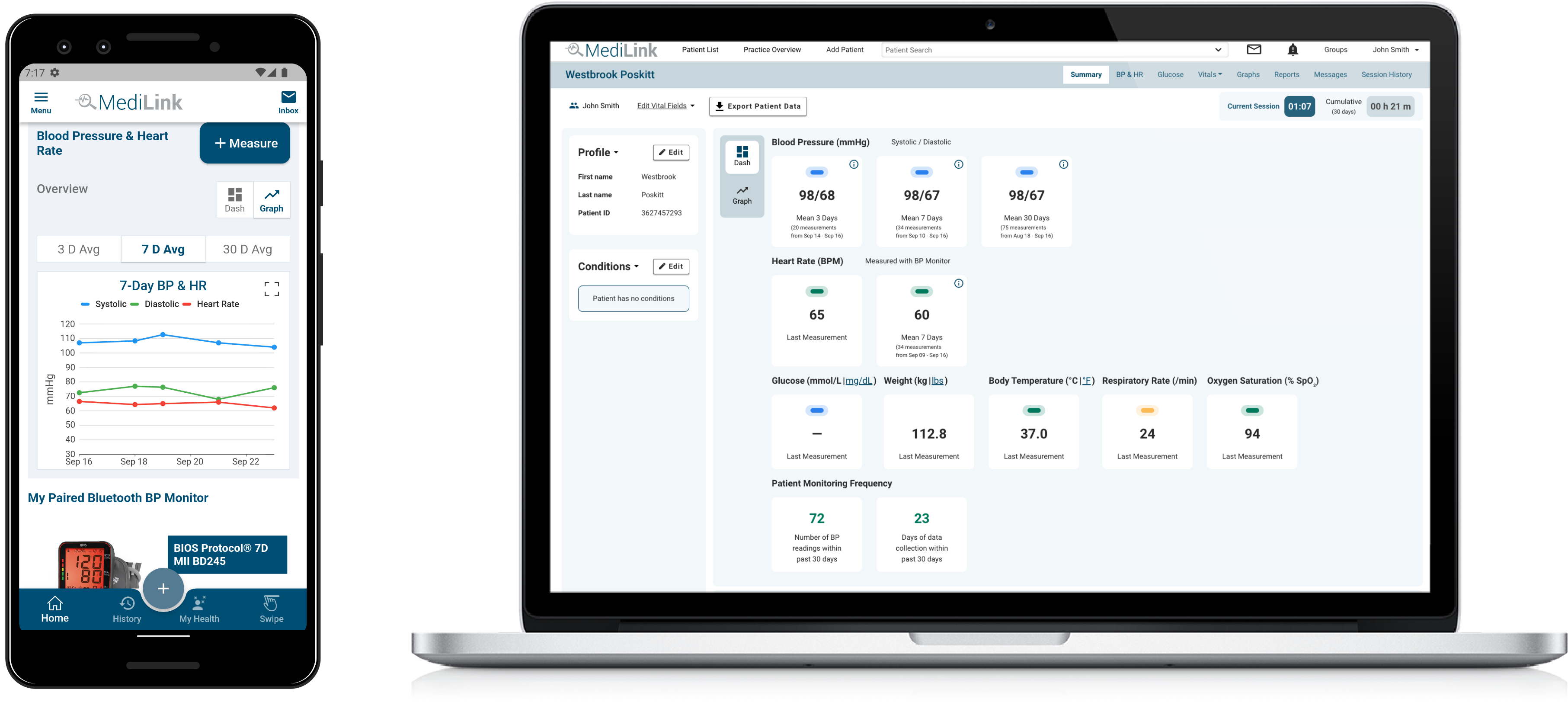Open the mail envelope icon in web header
This screenshot has height=702, width=1568.
(x=1253, y=49)
